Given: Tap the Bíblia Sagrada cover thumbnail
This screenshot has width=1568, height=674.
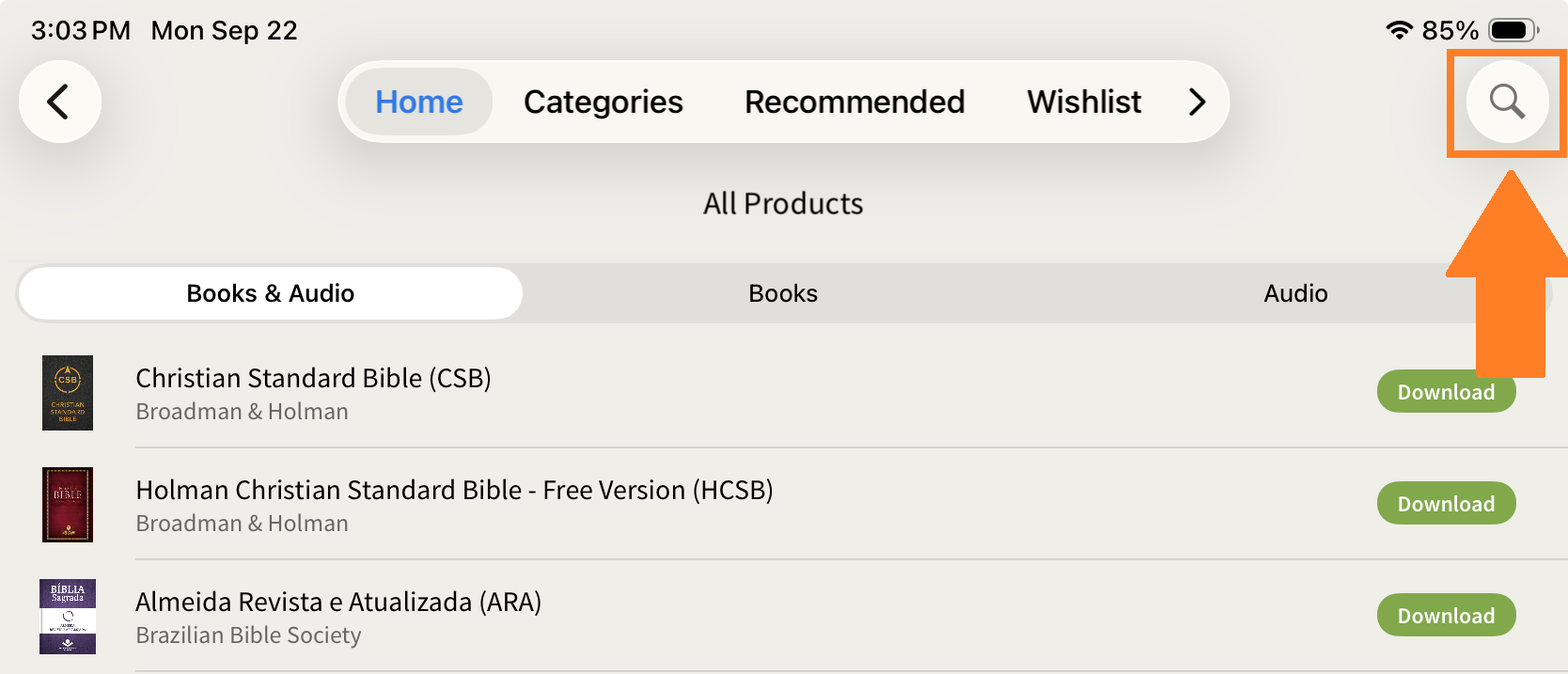Looking at the screenshot, I should coord(68,617).
